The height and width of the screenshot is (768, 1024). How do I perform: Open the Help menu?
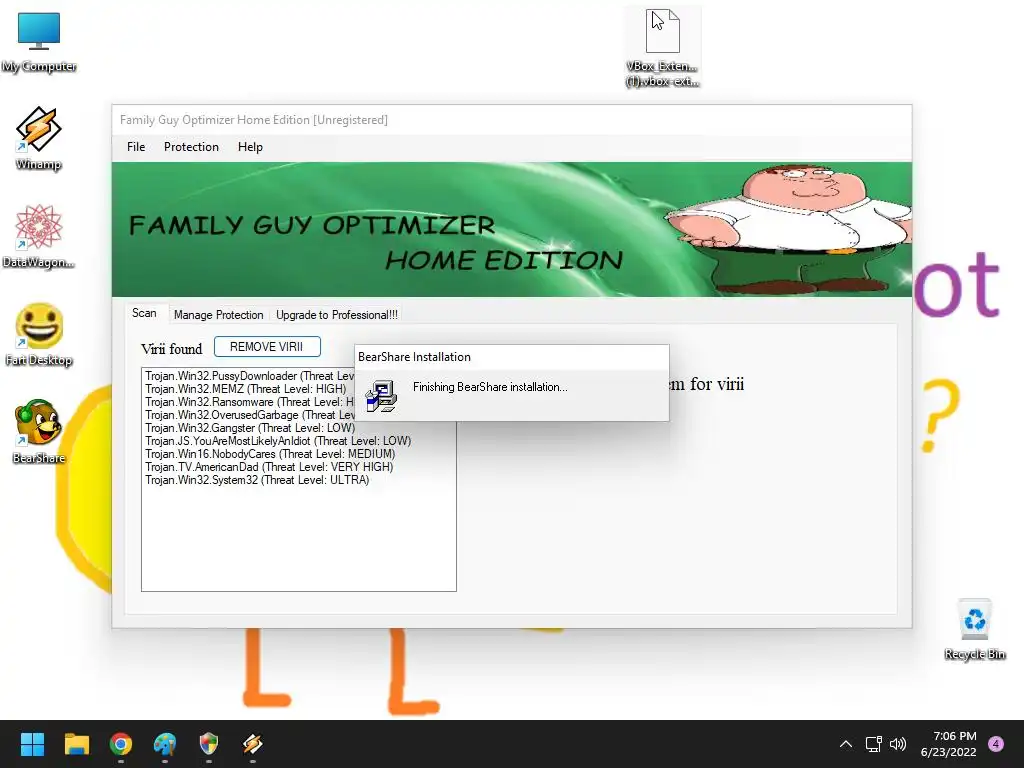[250, 147]
